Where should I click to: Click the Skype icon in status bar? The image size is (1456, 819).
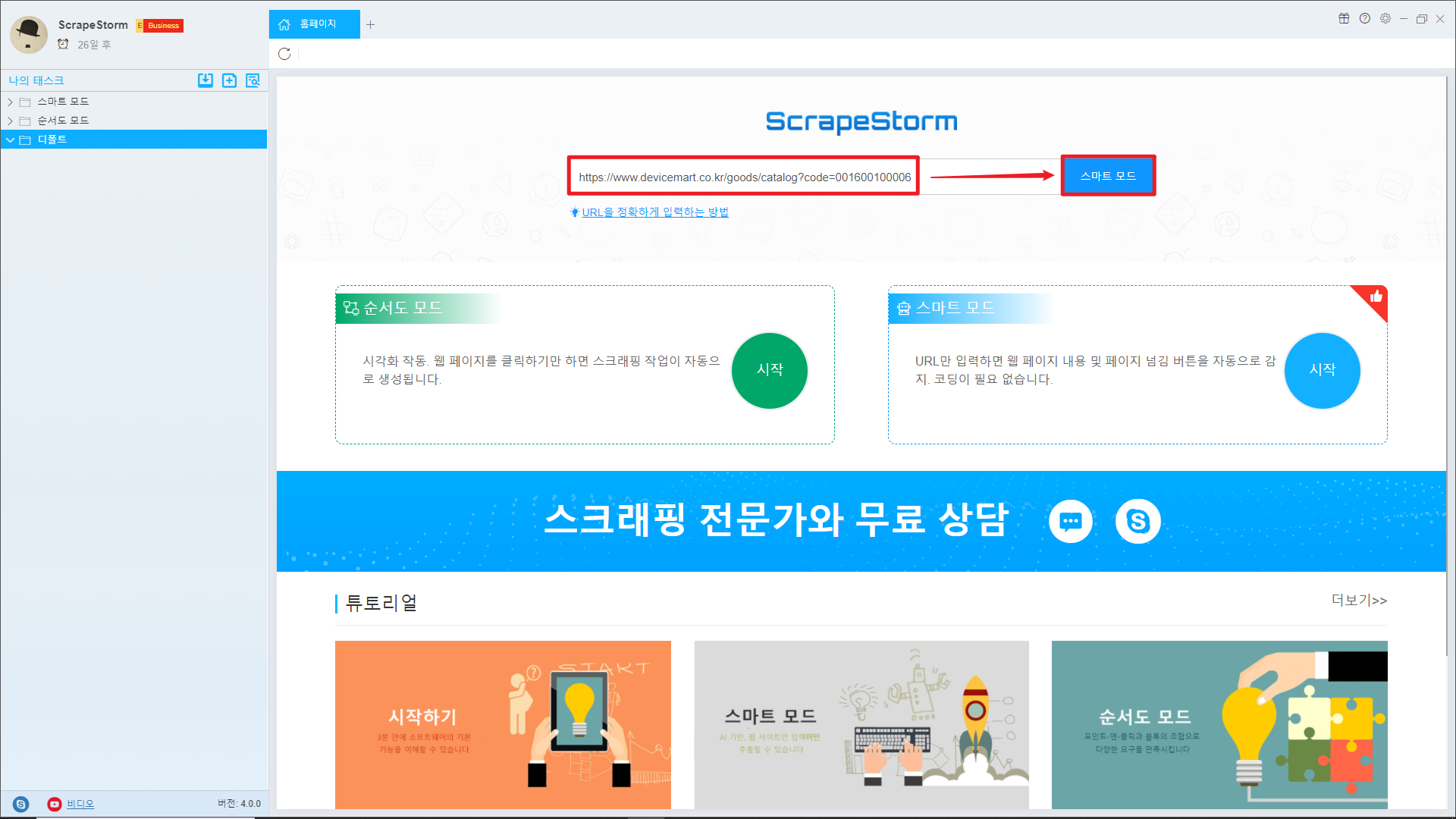[21, 804]
